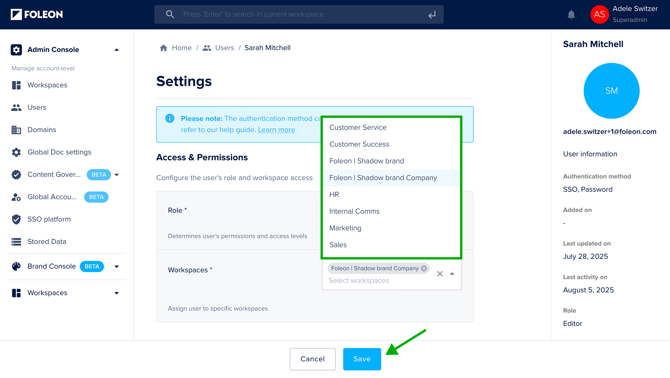670x378 pixels.
Task: Open the SSO platform page
Action: (49, 219)
